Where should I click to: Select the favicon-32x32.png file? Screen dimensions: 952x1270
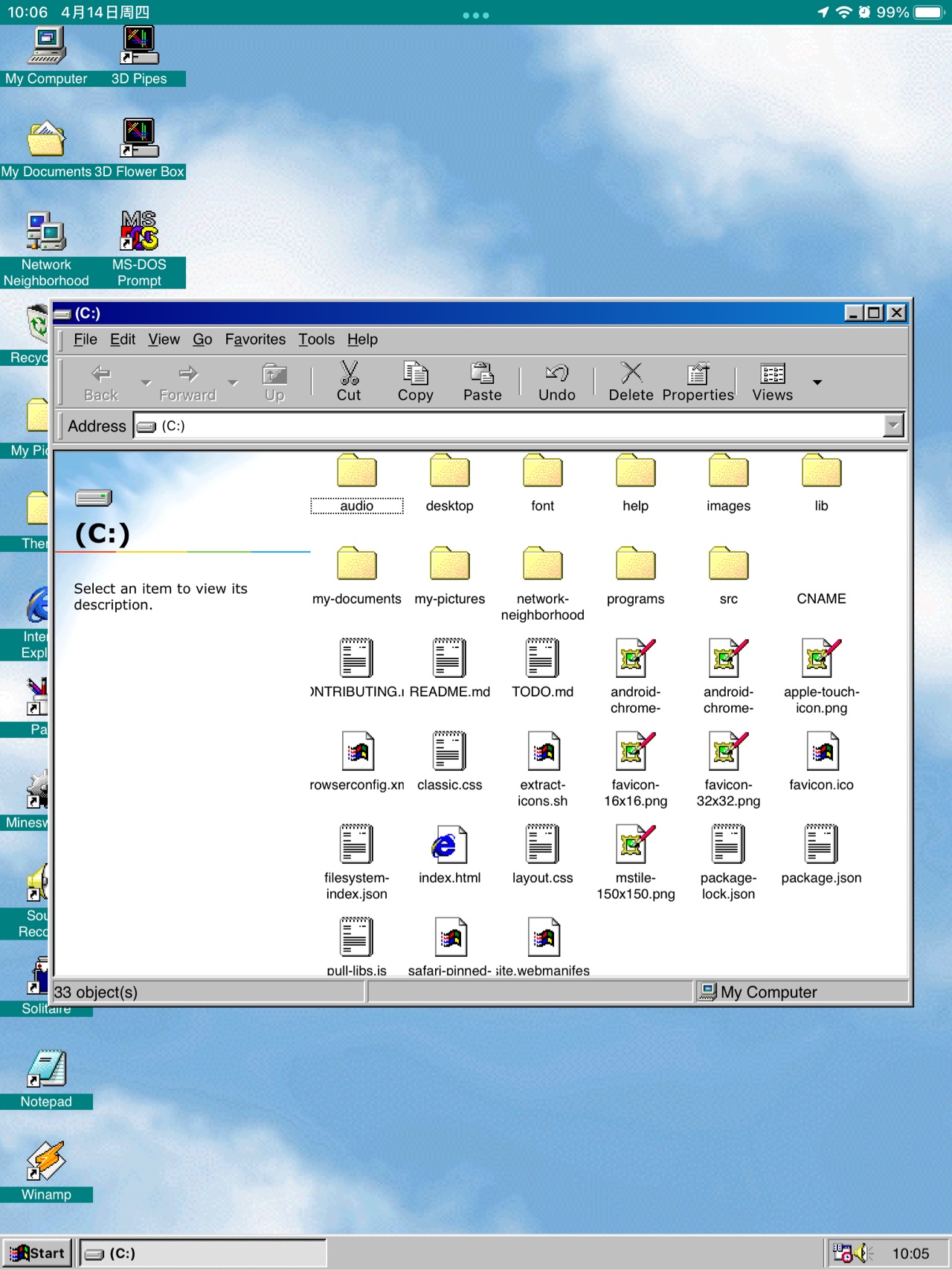click(x=729, y=771)
